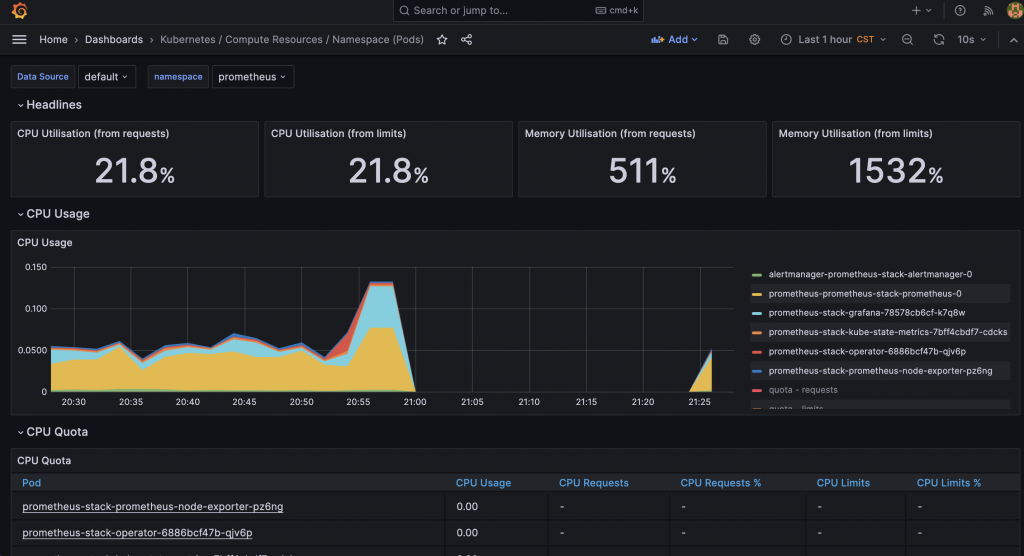Open pod link prometheus-stack-prometheus-node-exporter-pz6ng

(x=153, y=506)
